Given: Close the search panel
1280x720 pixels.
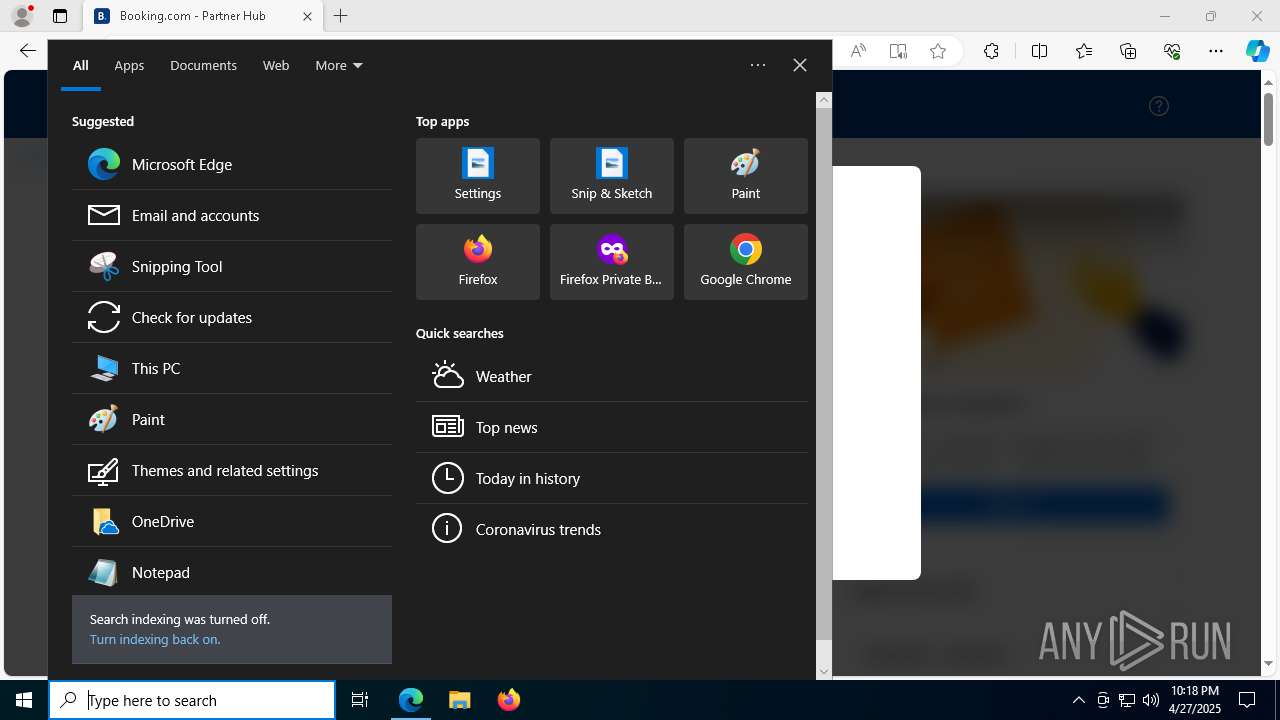Looking at the screenshot, I should pos(800,65).
